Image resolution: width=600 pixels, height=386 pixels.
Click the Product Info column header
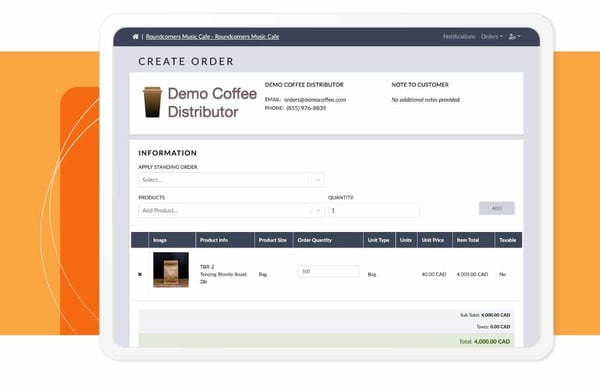click(x=214, y=240)
